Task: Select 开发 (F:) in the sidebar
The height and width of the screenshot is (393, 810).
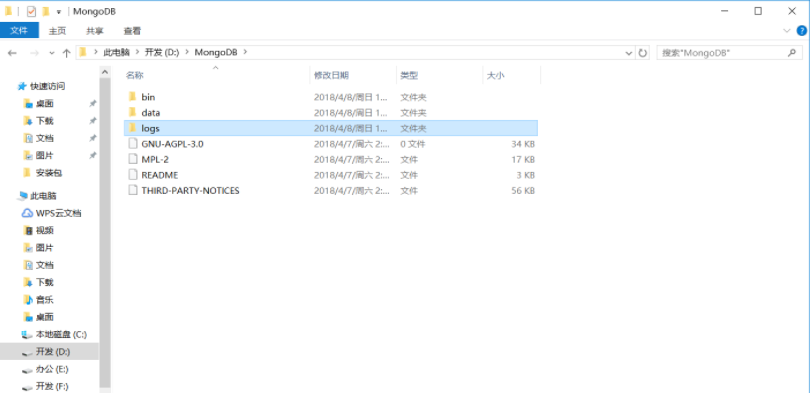Action: [52, 386]
